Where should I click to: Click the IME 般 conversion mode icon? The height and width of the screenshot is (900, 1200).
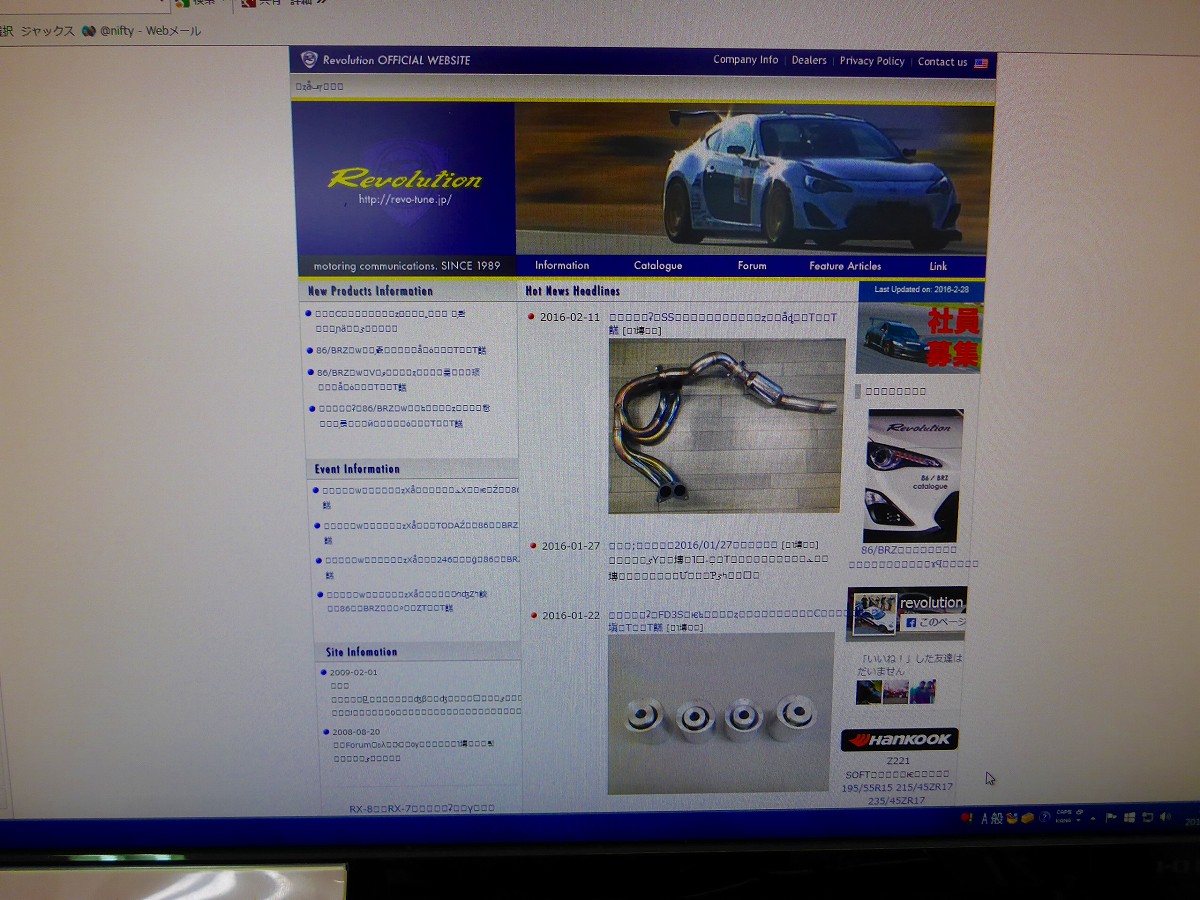point(997,818)
